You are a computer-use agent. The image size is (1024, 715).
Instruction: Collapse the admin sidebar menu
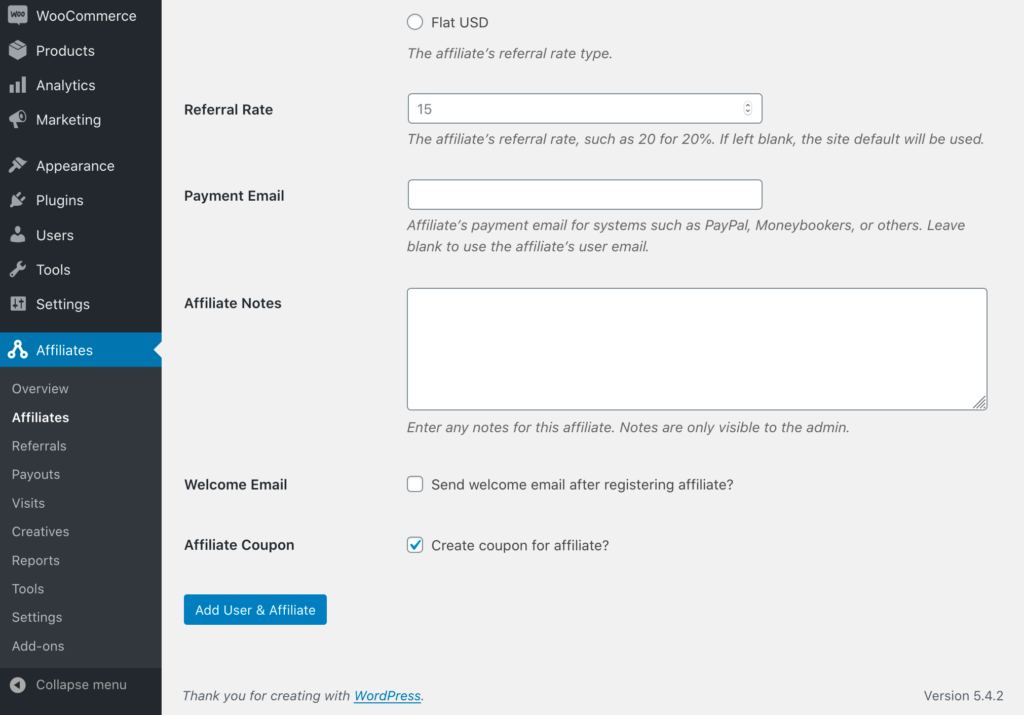coord(68,685)
